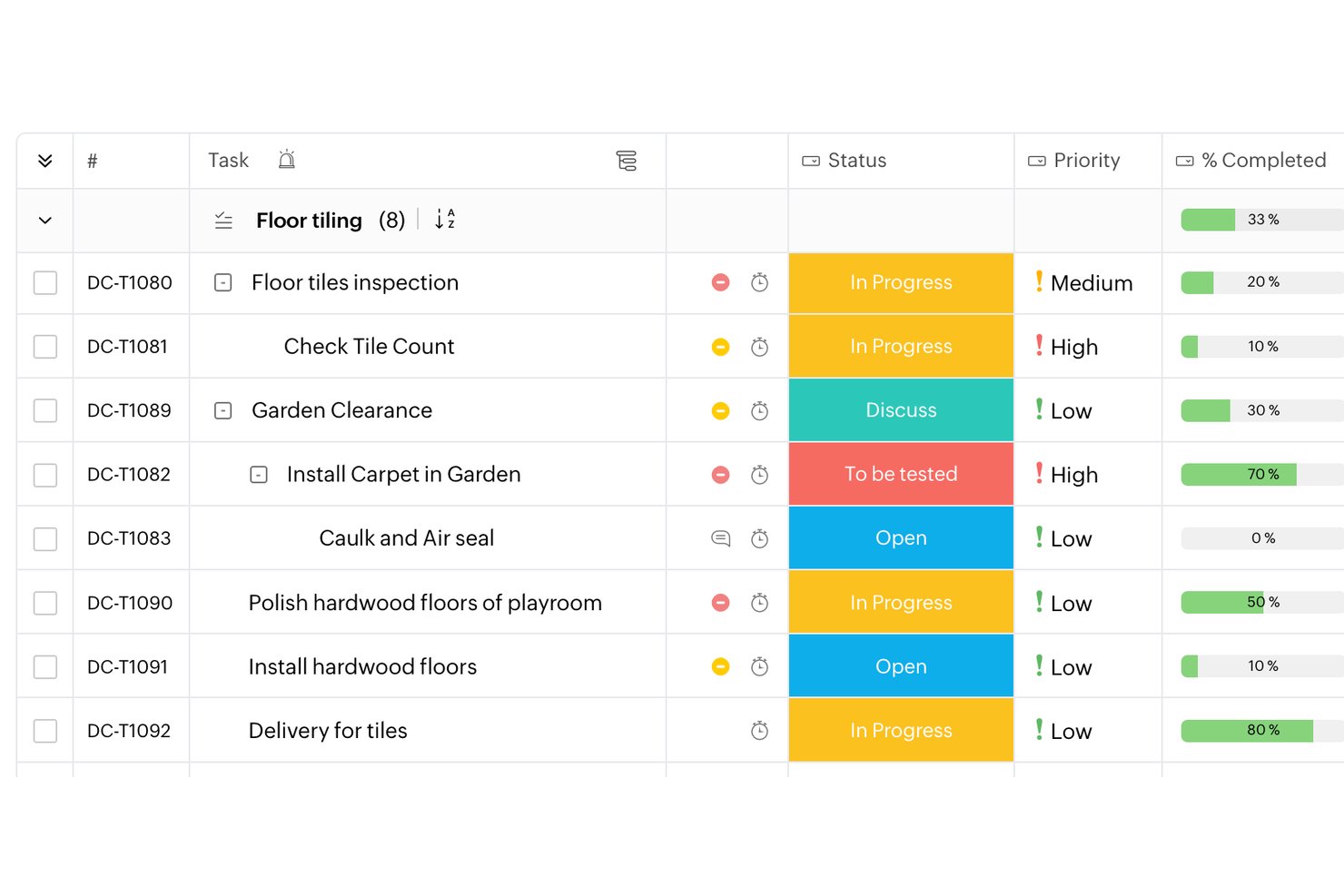The width and height of the screenshot is (1344, 896).
Task: Change the To be tested status cell
Action: coord(901,474)
